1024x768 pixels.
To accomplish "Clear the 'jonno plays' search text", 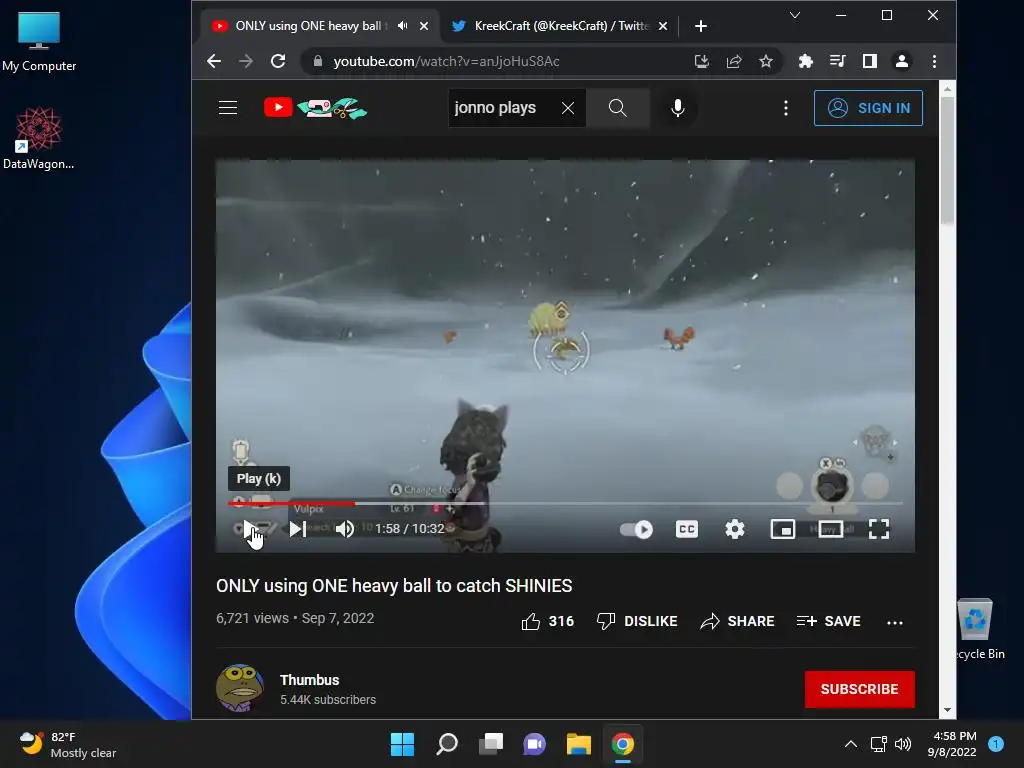I will pos(568,108).
